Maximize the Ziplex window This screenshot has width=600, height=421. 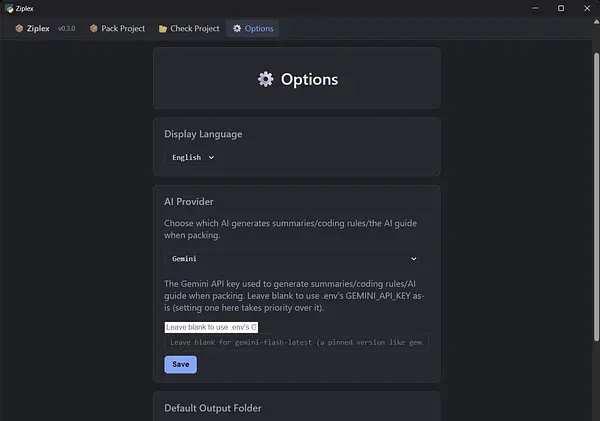[561, 8]
